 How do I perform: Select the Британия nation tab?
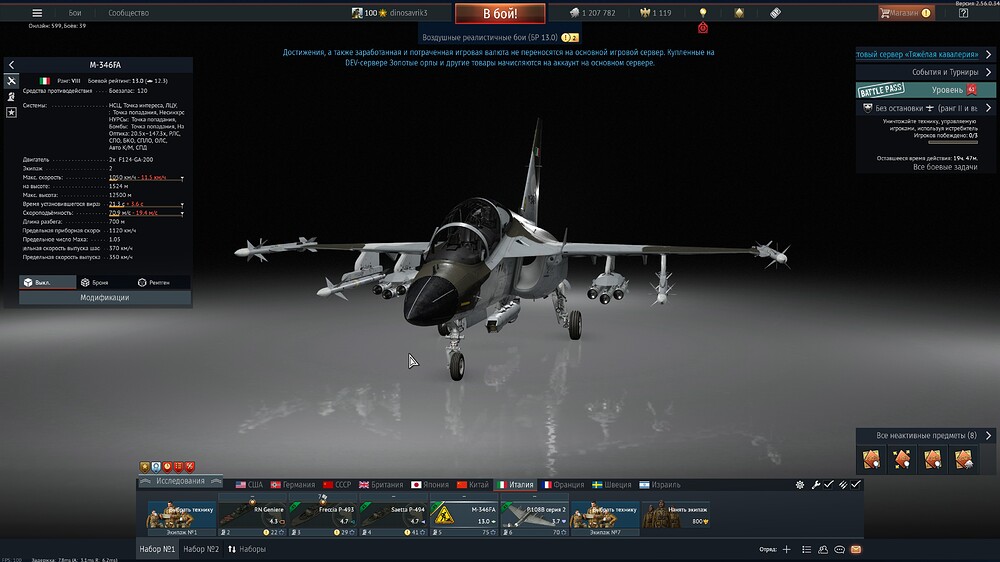point(381,485)
